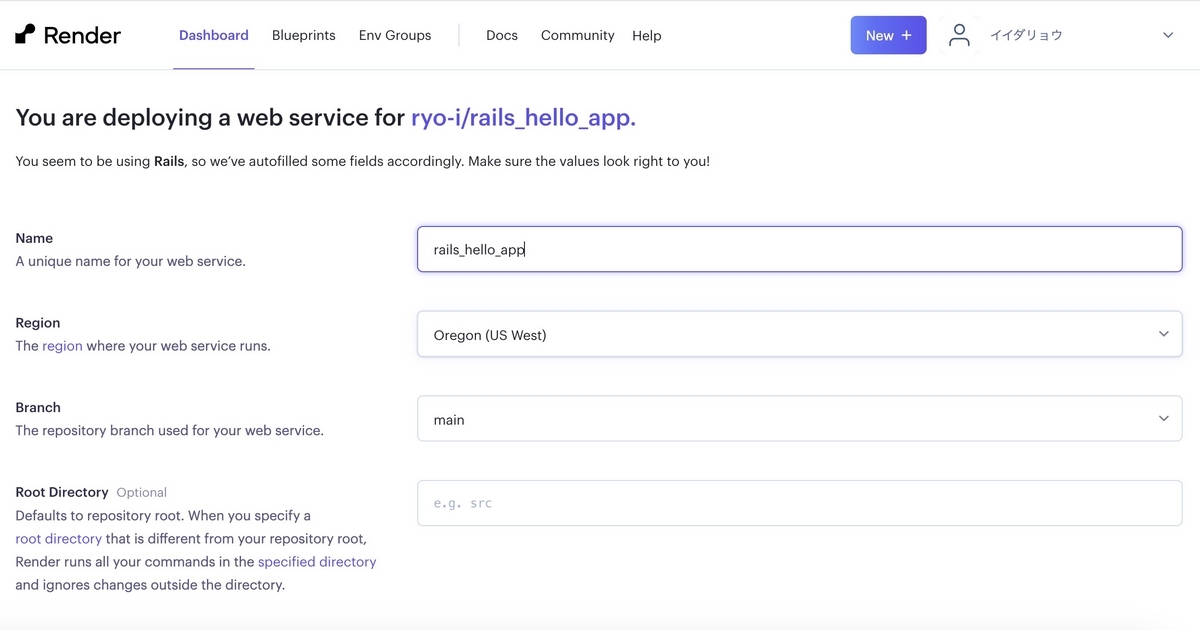Click the 'Branch' field label
Image resolution: width=1200 pixels, height=630 pixels.
38,407
